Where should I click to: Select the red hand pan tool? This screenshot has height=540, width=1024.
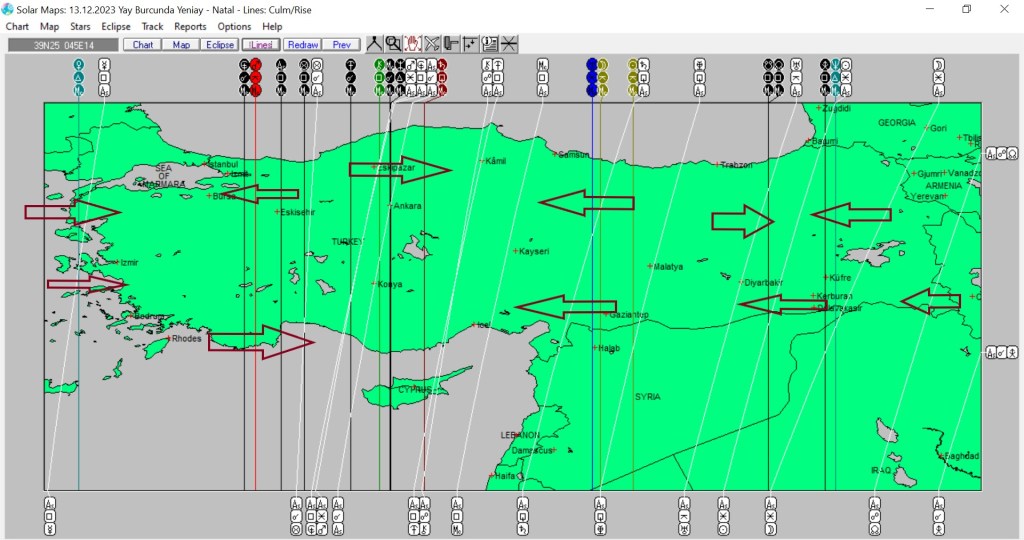pos(413,44)
